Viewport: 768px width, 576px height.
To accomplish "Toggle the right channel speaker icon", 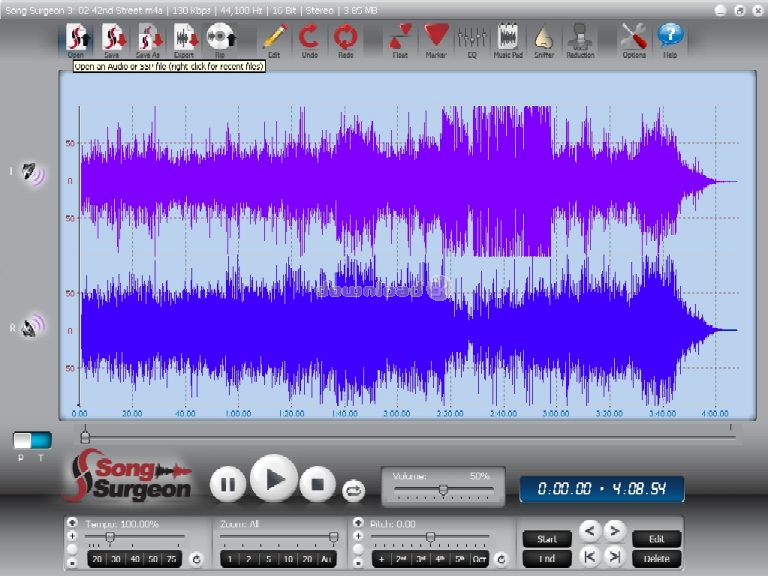I will point(33,325).
